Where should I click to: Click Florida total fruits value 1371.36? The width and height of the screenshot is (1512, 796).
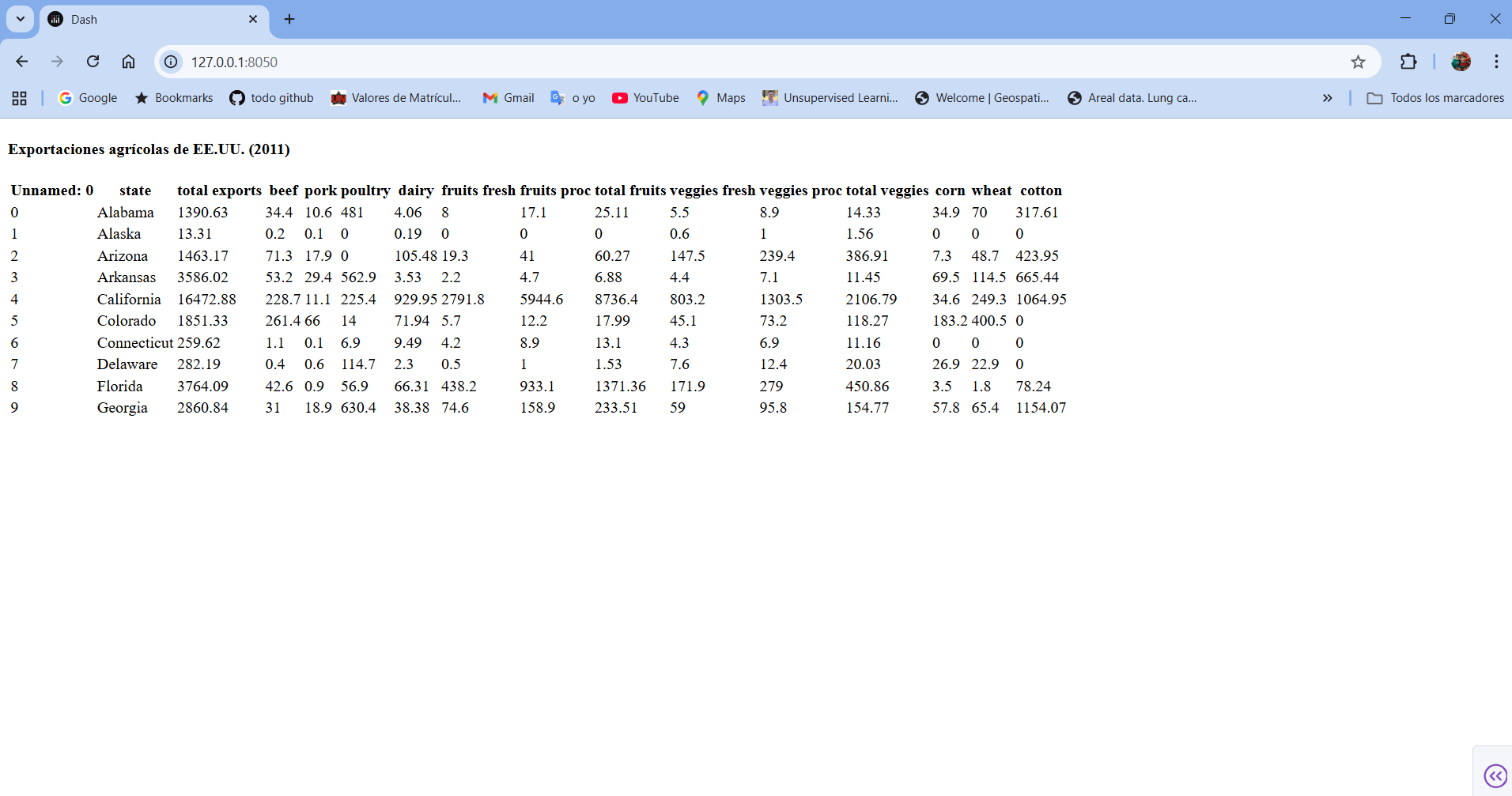coord(620,387)
